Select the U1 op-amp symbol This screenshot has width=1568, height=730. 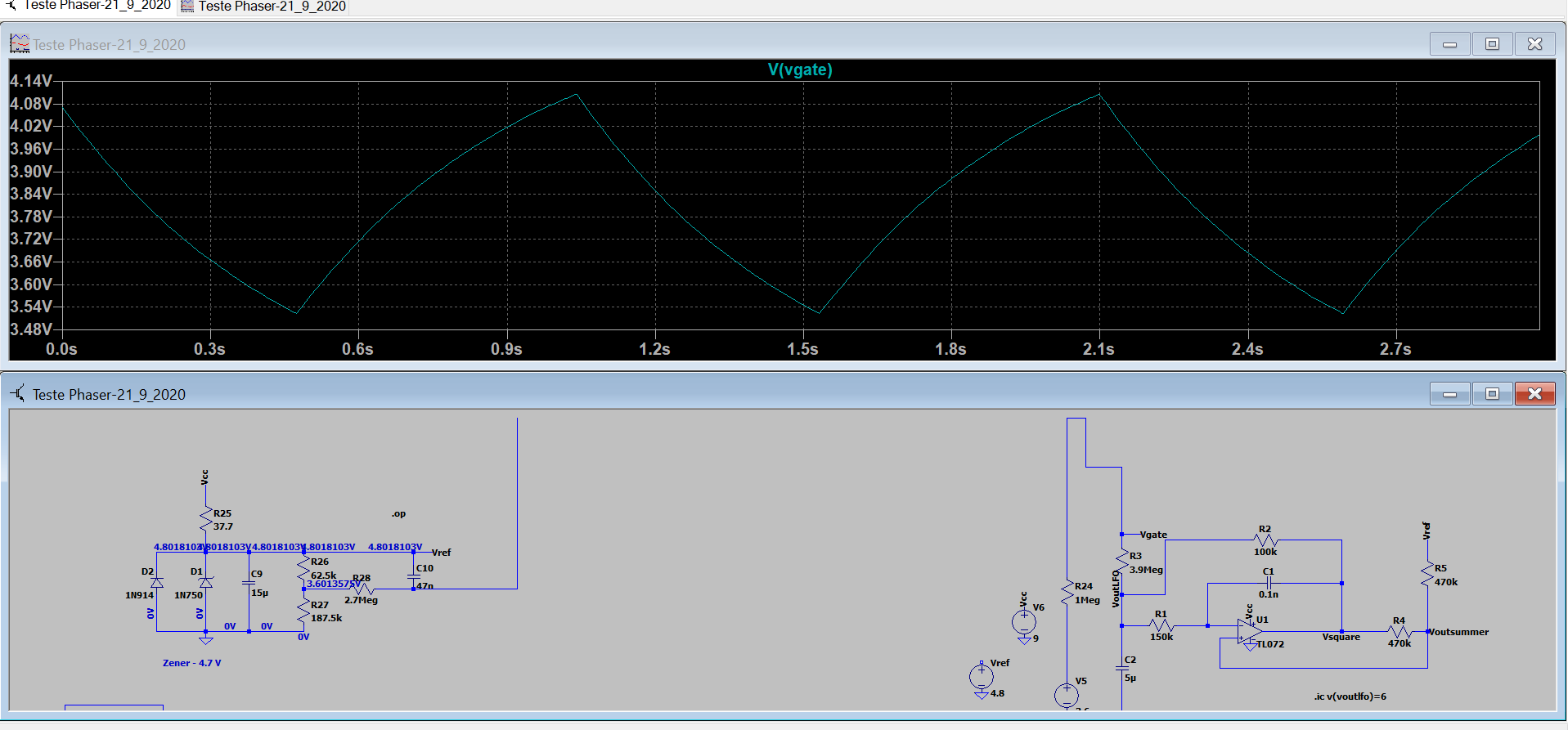click(x=1249, y=633)
